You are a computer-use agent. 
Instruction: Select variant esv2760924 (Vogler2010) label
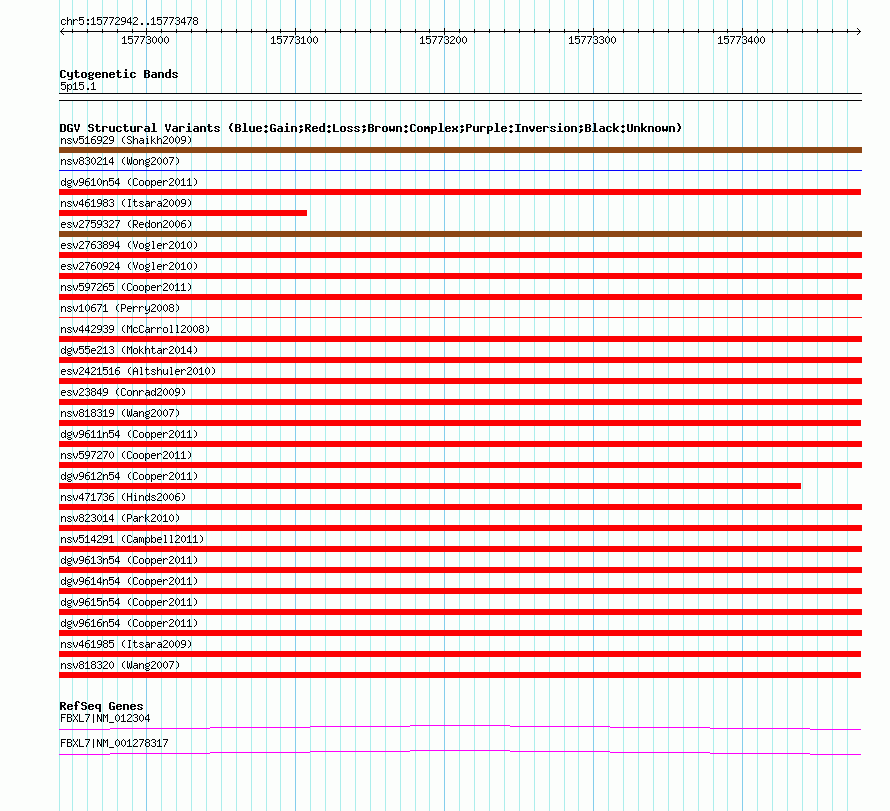(x=129, y=266)
